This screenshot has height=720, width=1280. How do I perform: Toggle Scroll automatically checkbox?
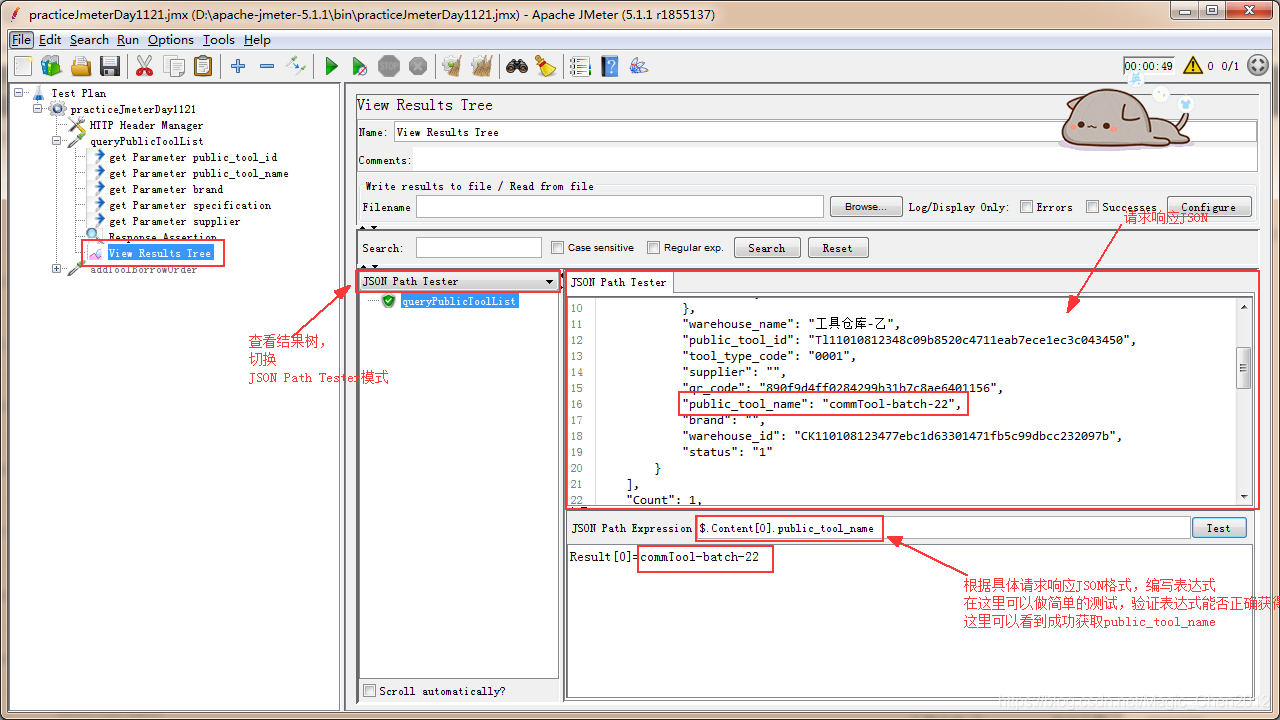point(370,691)
